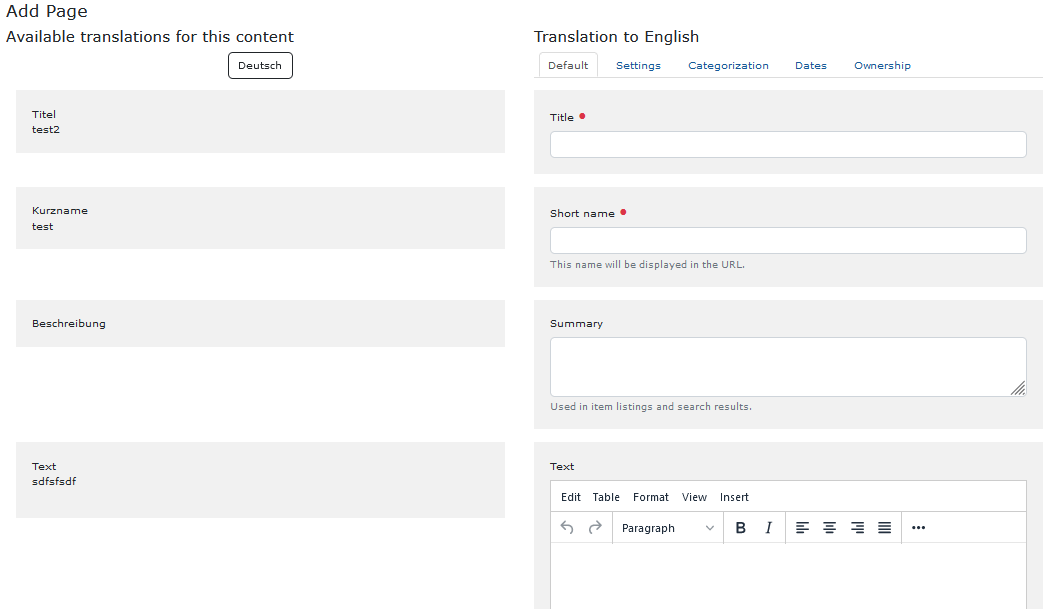Align text right in editor
The height and width of the screenshot is (609, 1055).
[x=857, y=528]
